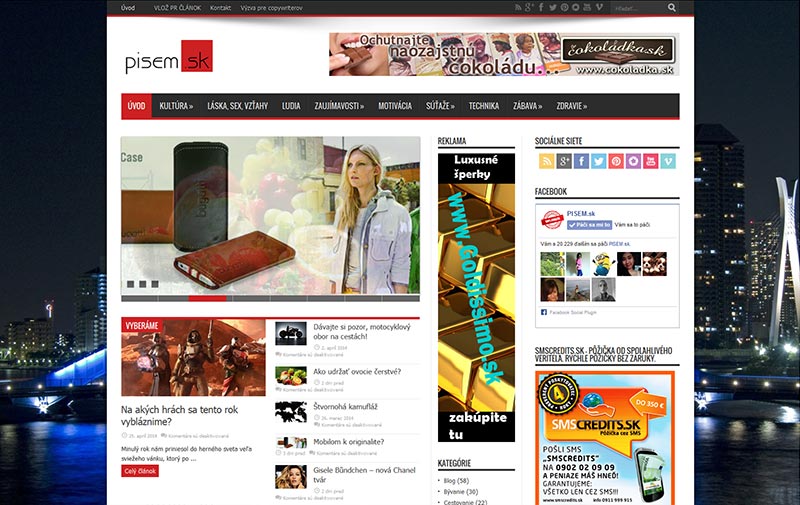
Task: Expand the ZAUJÍMAVOSTI menu
Action: pos(339,106)
